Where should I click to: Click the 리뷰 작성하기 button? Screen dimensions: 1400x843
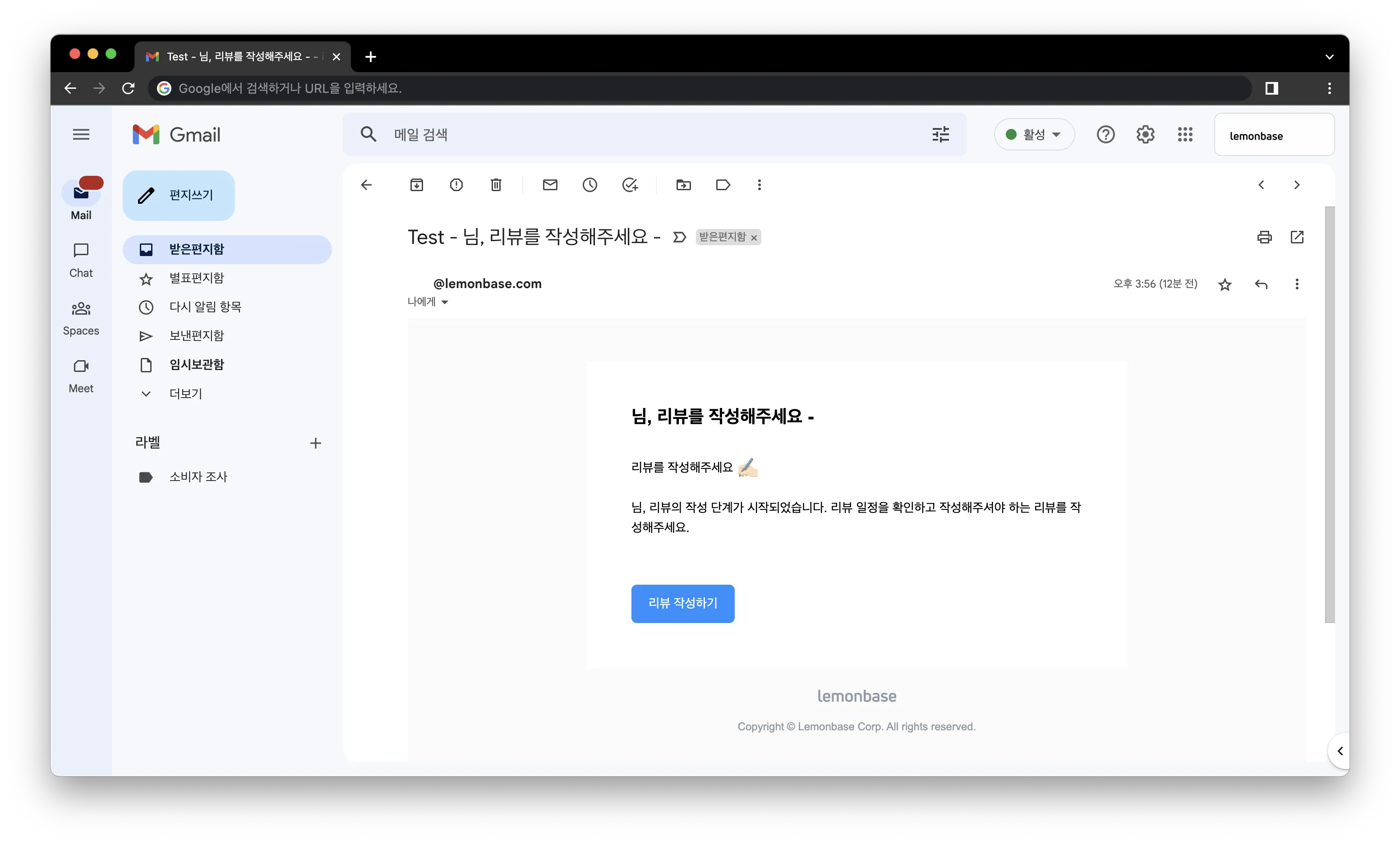click(682, 603)
